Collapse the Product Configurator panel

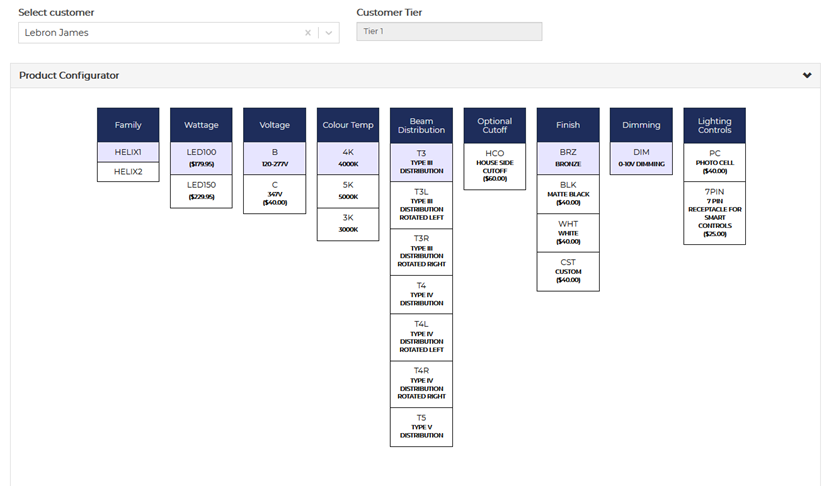[807, 75]
